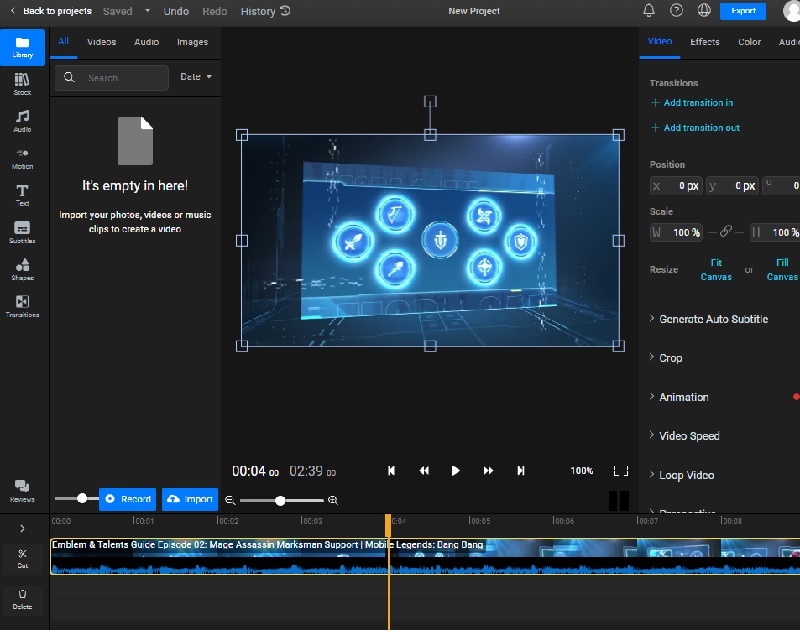
Task: Select the Text tool in sidebar
Action: tap(22, 195)
